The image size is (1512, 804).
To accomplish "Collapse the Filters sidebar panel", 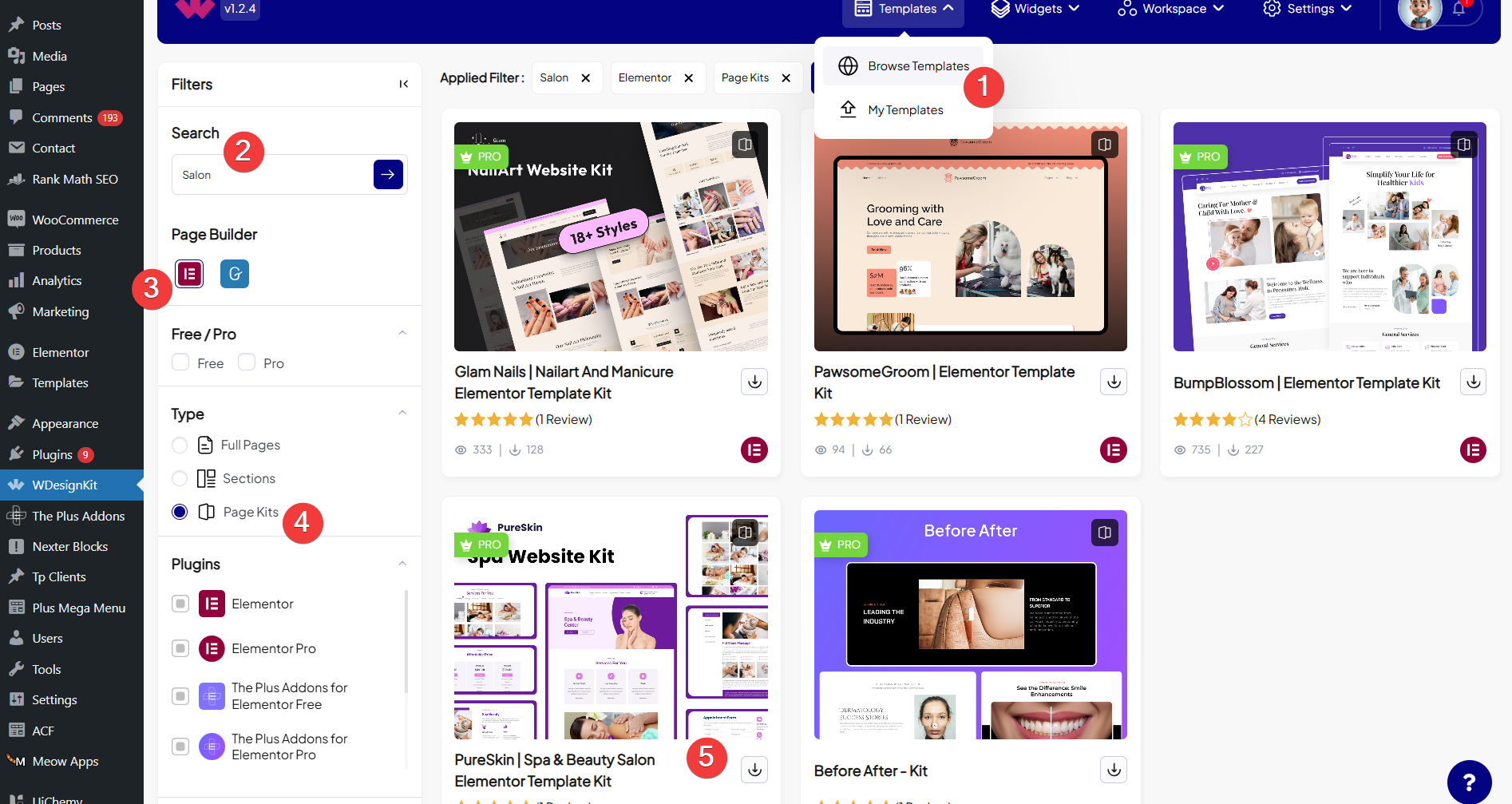I will [404, 84].
